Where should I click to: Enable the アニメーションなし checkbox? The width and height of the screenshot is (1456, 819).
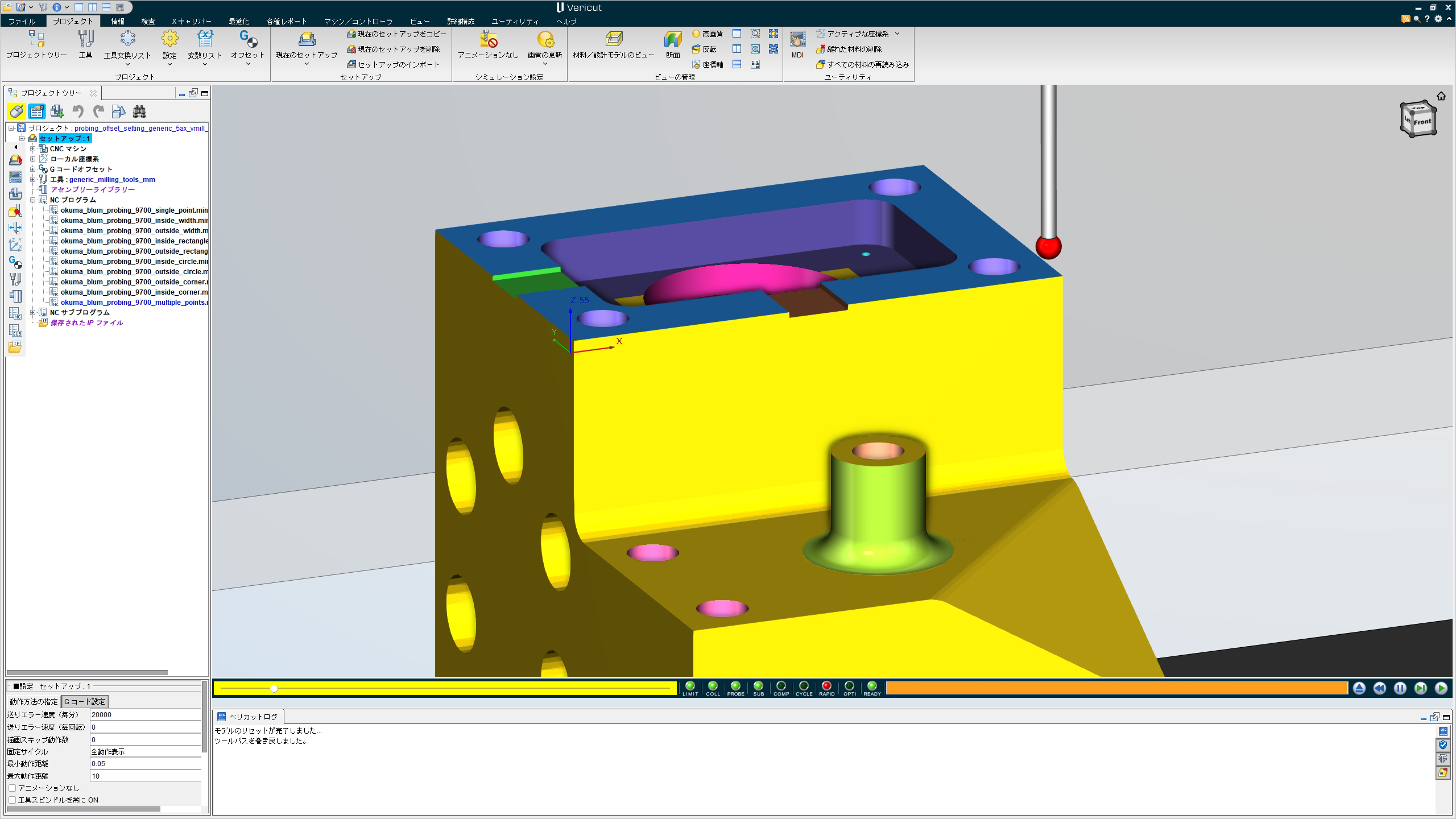[x=13, y=788]
